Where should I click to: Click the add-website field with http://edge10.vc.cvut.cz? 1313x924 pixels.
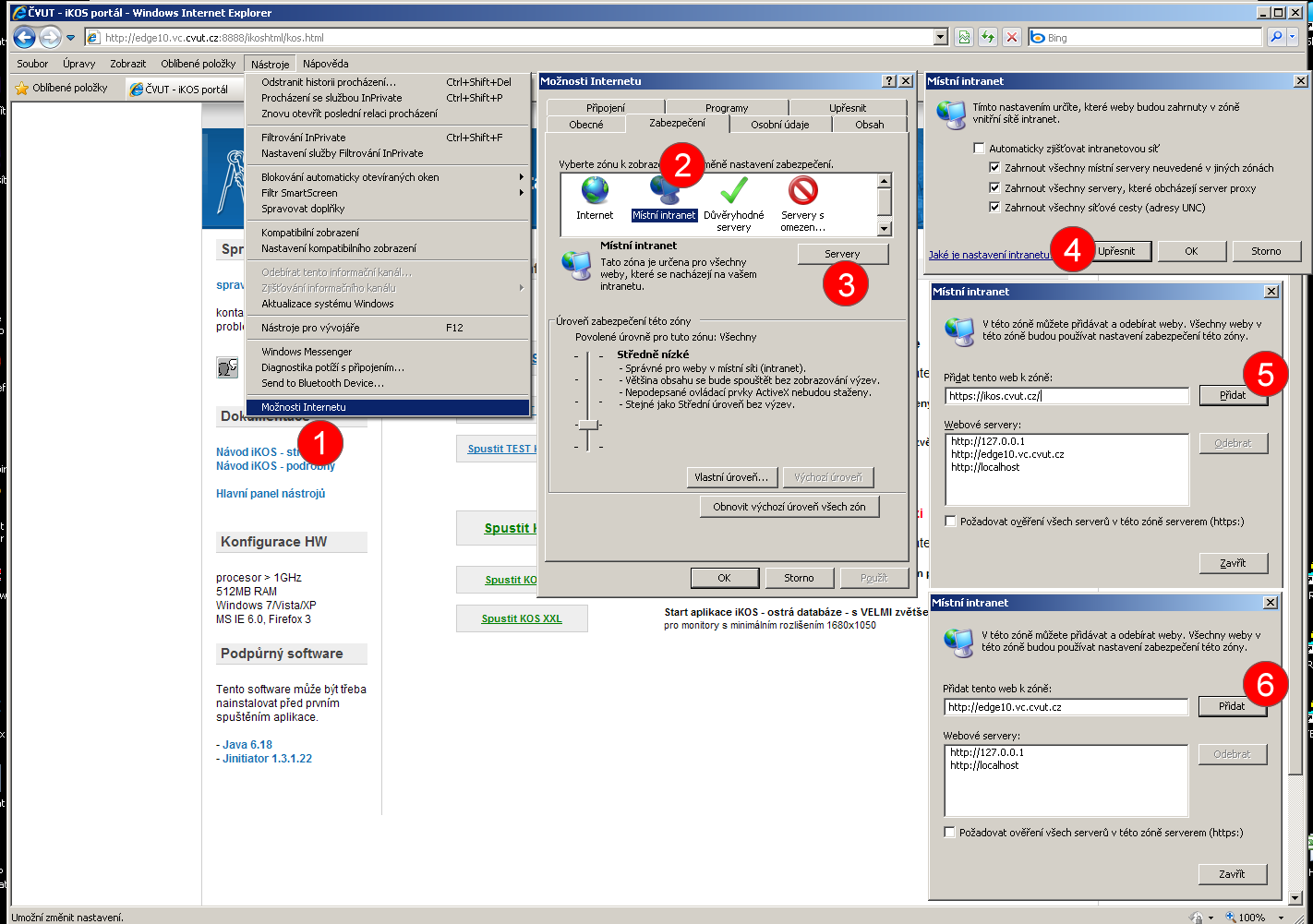(x=1066, y=707)
